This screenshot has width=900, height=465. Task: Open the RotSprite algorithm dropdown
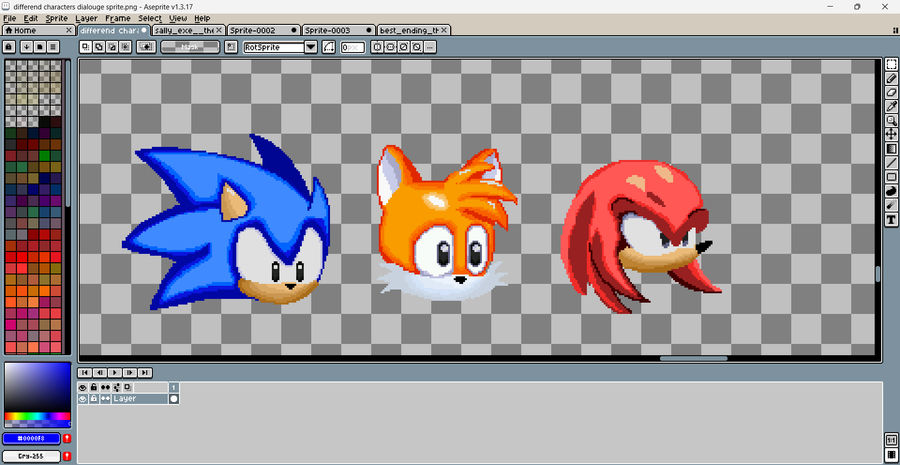311,47
